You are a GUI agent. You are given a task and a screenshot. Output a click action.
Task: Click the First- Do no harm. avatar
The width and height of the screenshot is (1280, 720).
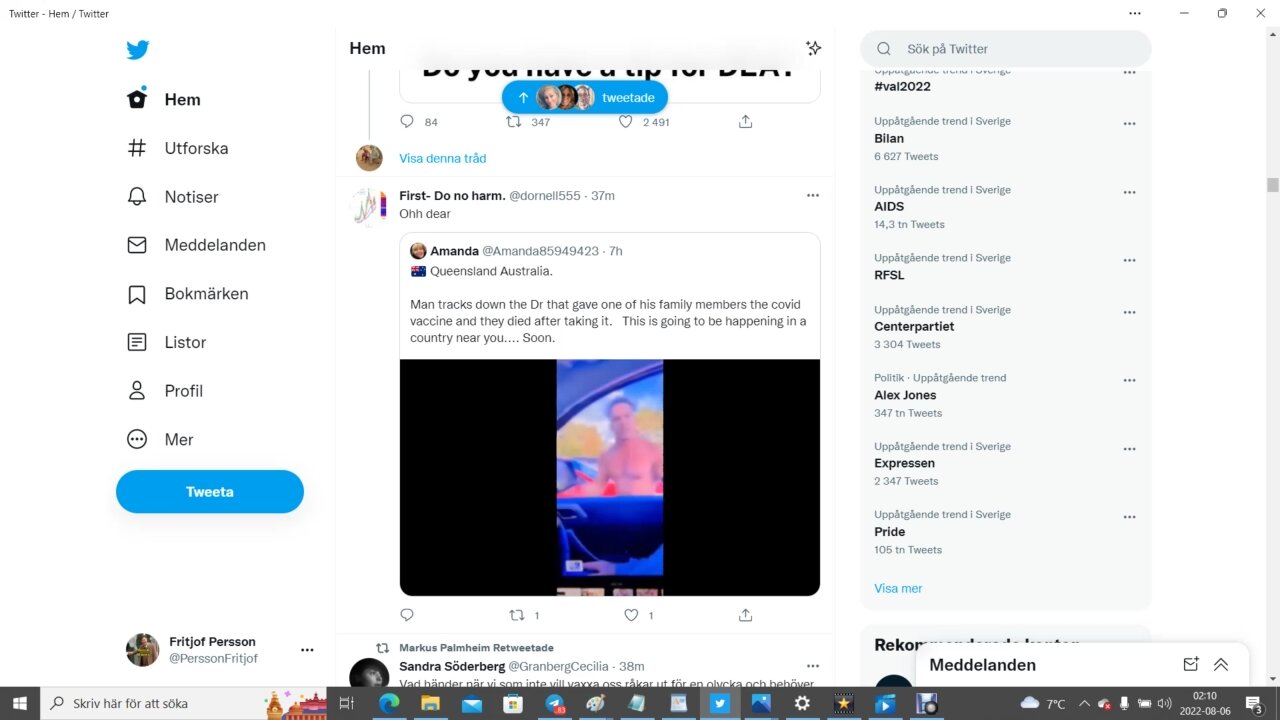(369, 207)
